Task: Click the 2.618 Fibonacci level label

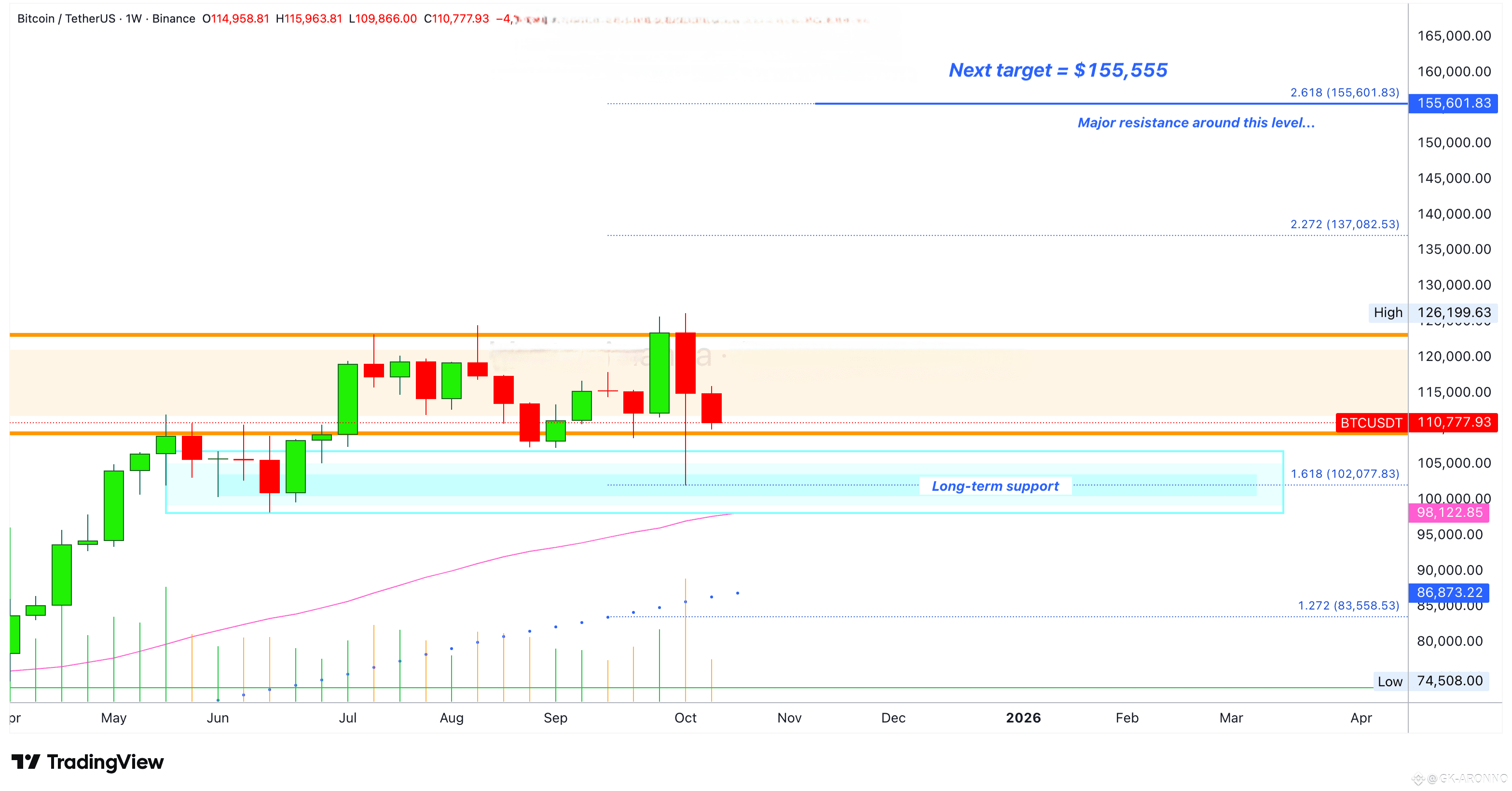Action: (x=1344, y=93)
